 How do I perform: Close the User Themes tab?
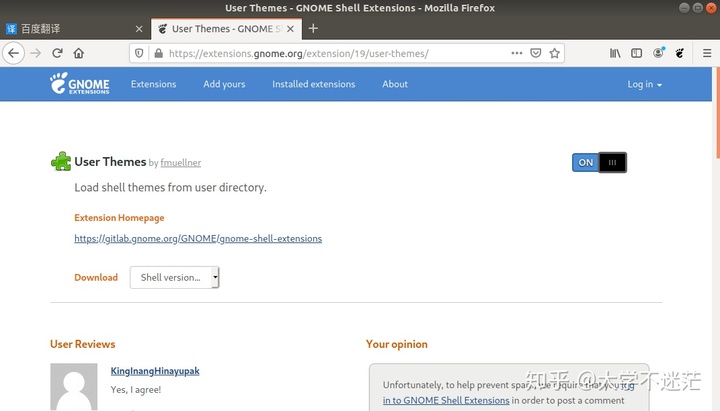290,29
